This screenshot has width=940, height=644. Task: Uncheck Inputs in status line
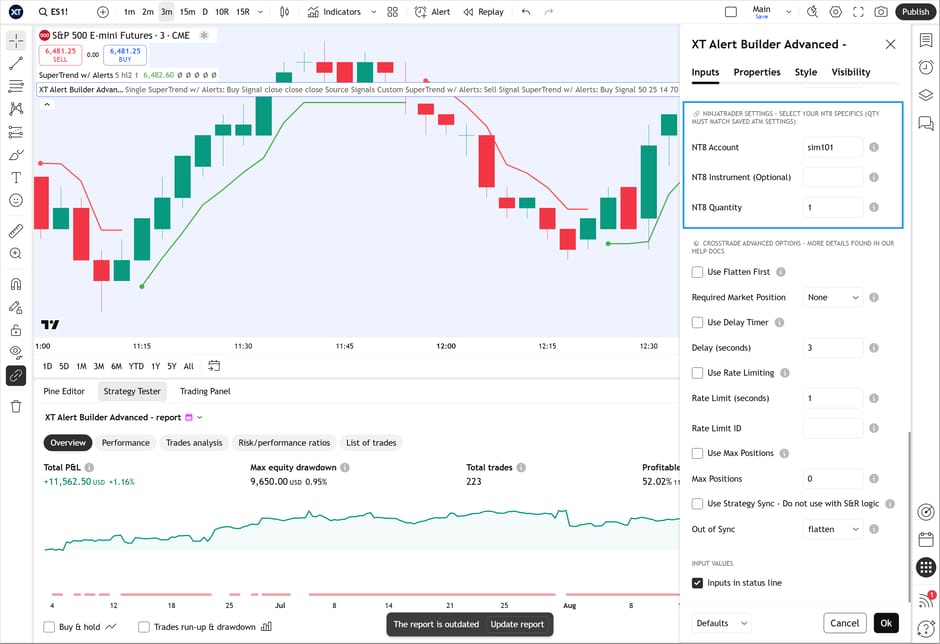pyautogui.click(x=697, y=583)
